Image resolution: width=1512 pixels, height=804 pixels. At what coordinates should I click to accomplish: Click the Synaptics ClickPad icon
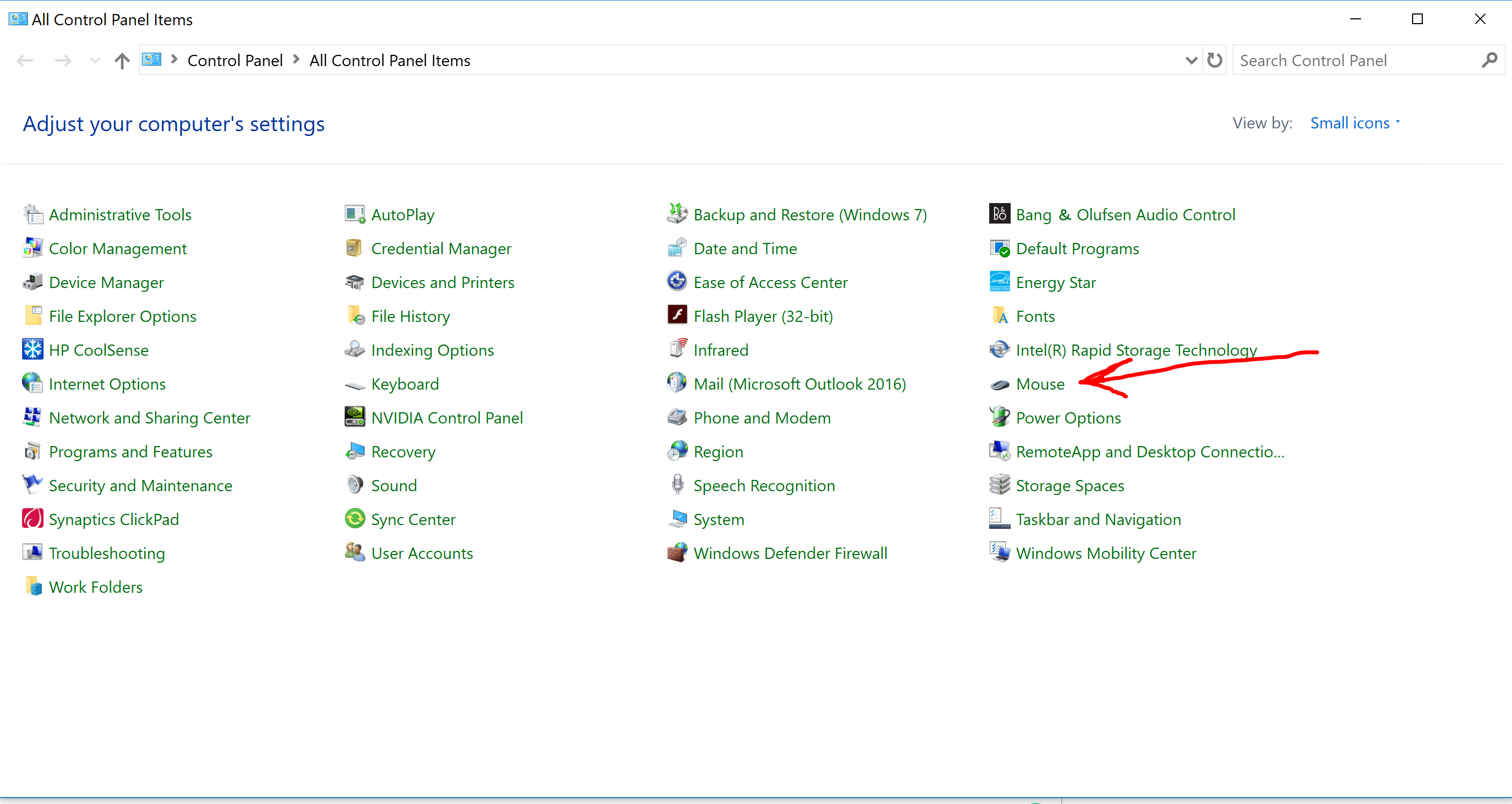pos(32,519)
